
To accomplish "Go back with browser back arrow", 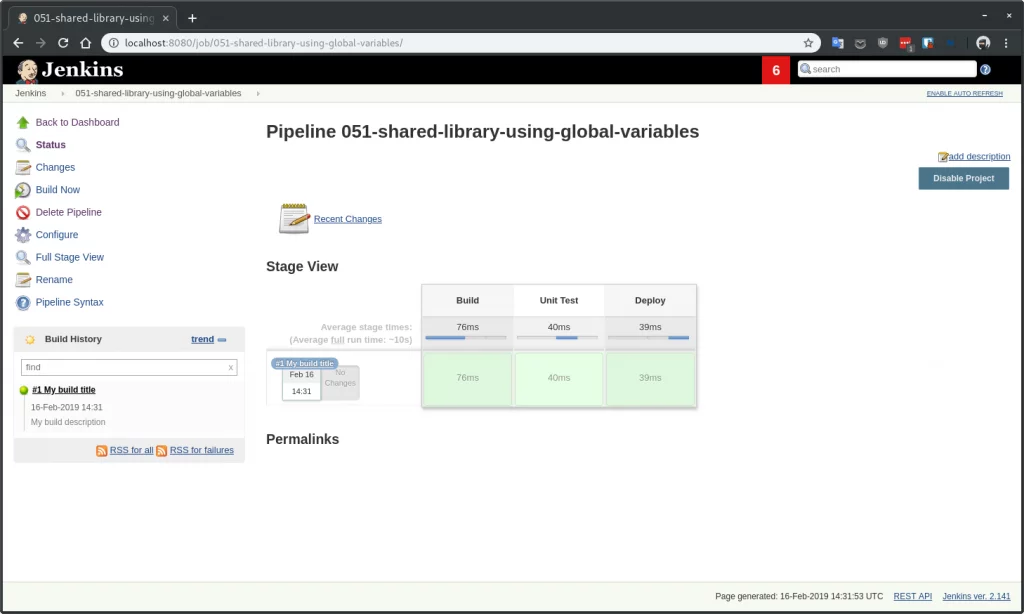I will coord(18,43).
